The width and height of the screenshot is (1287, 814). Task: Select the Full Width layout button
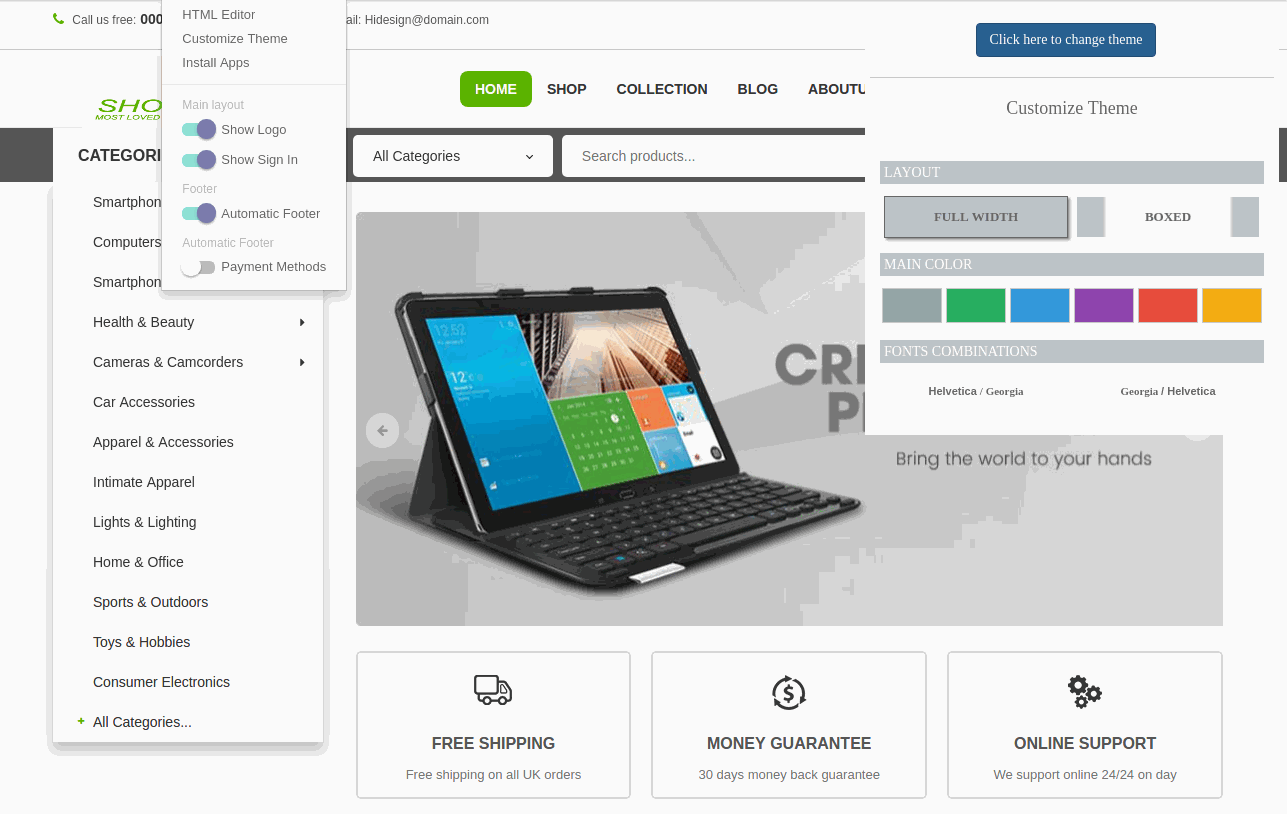976,217
